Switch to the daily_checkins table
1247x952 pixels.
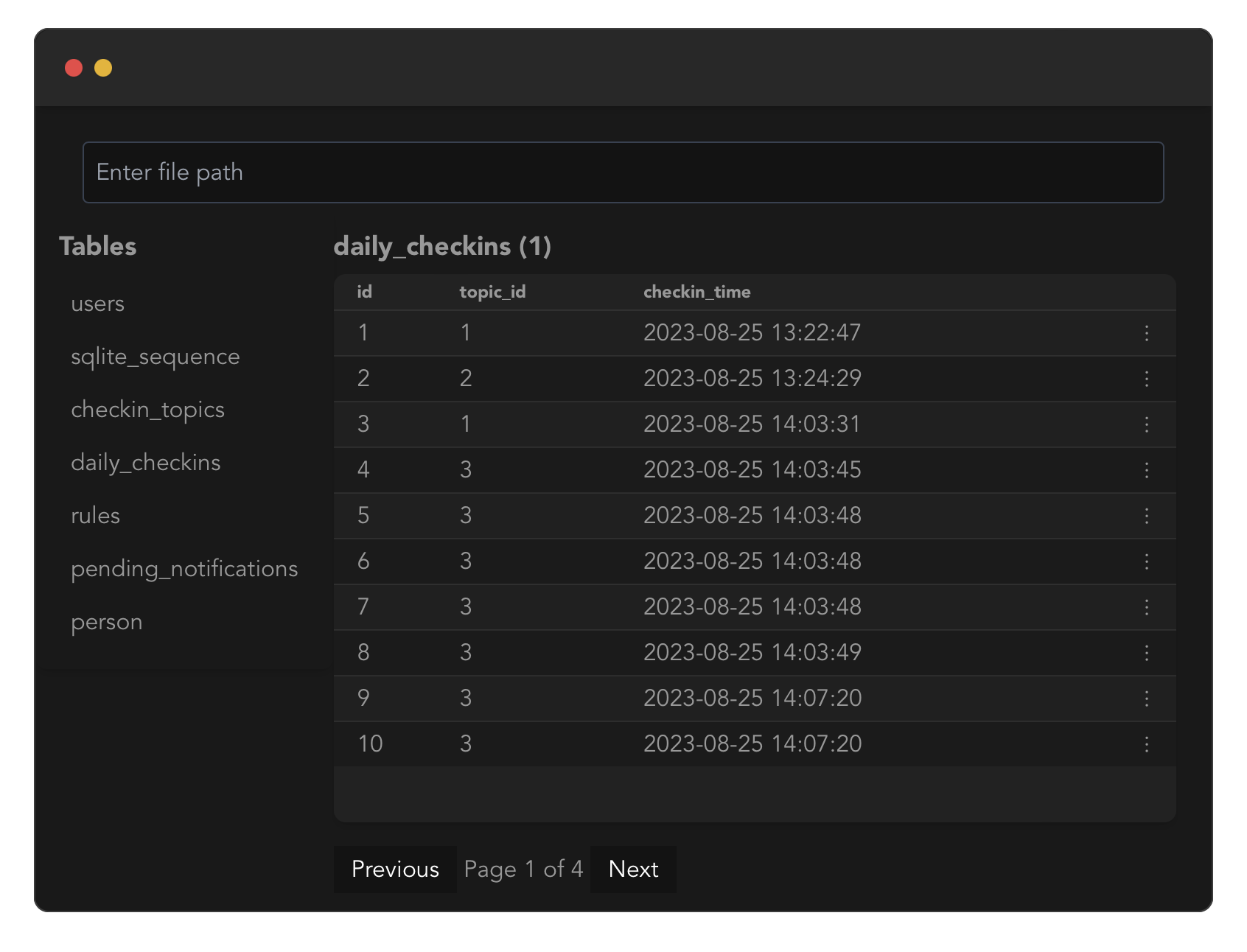click(x=146, y=463)
